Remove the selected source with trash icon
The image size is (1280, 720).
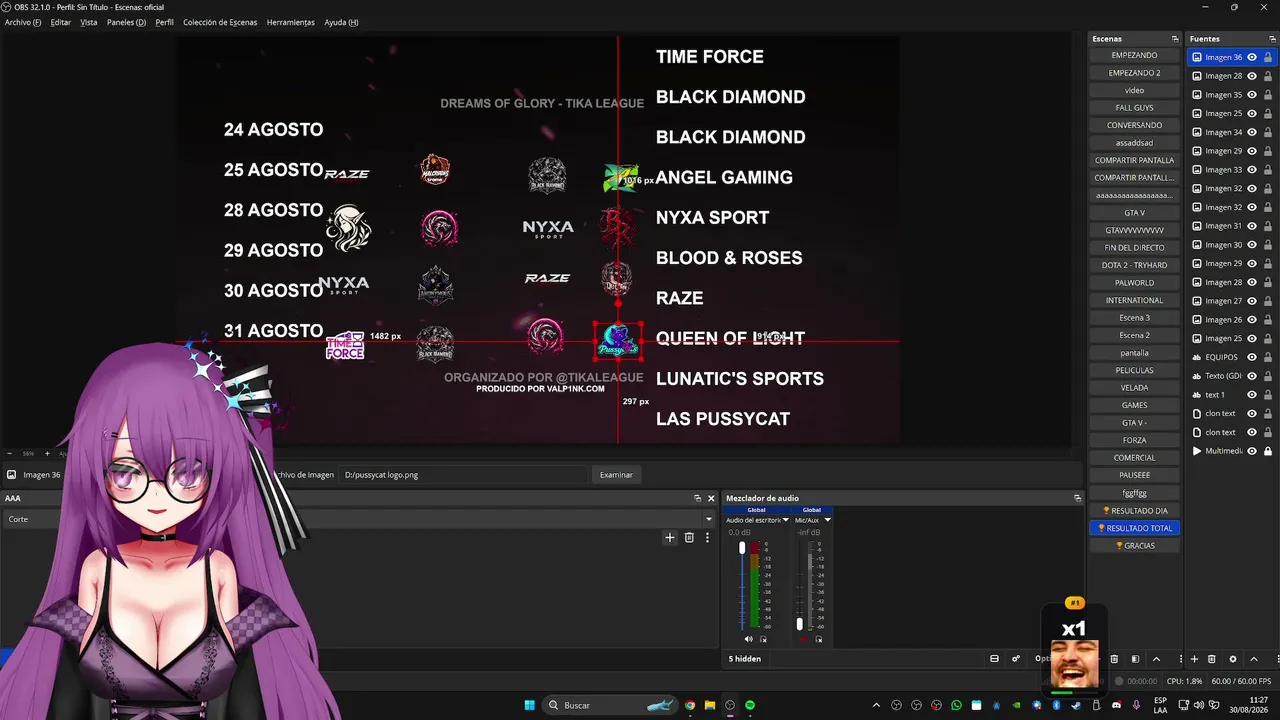click(1212, 659)
